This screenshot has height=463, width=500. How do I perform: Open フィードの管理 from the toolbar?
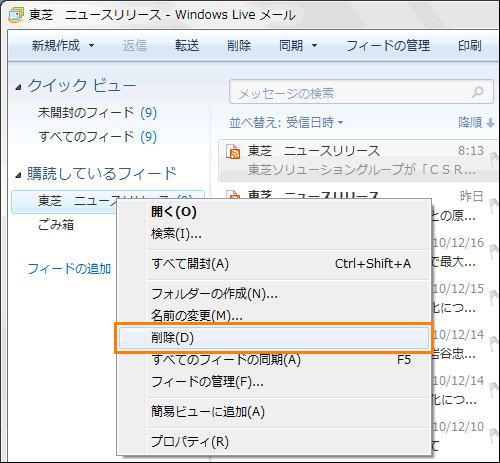pyautogui.click(x=388, y=46)
